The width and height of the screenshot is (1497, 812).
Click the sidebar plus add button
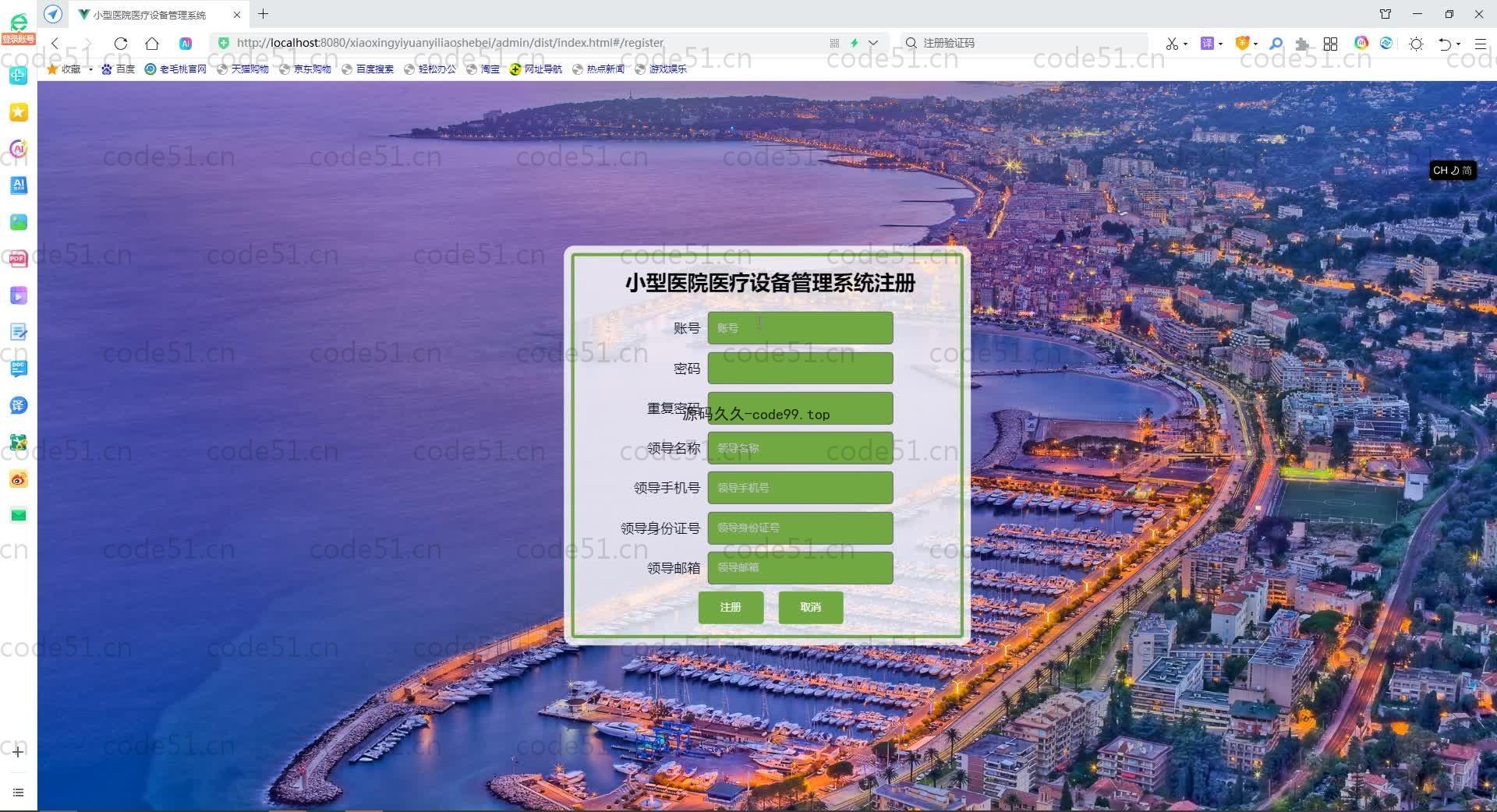tap(19, 752)
